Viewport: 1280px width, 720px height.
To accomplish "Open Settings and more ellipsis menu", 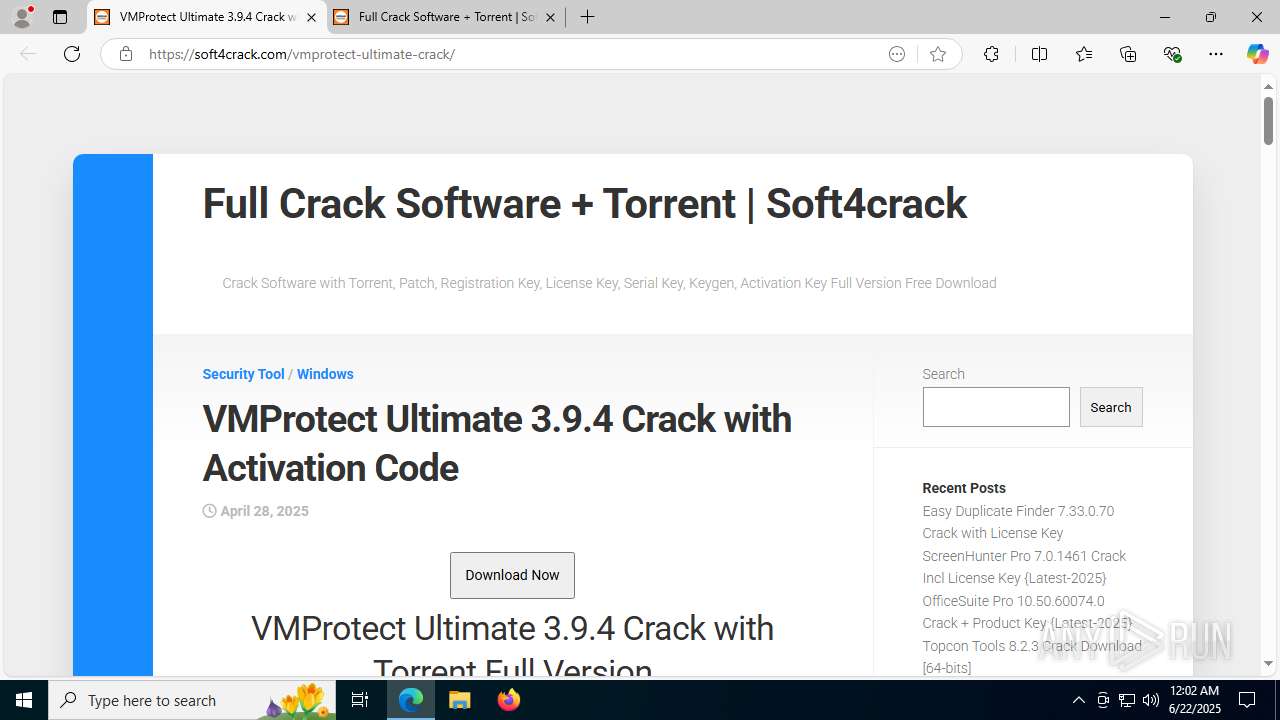I will click(1216, 54).
